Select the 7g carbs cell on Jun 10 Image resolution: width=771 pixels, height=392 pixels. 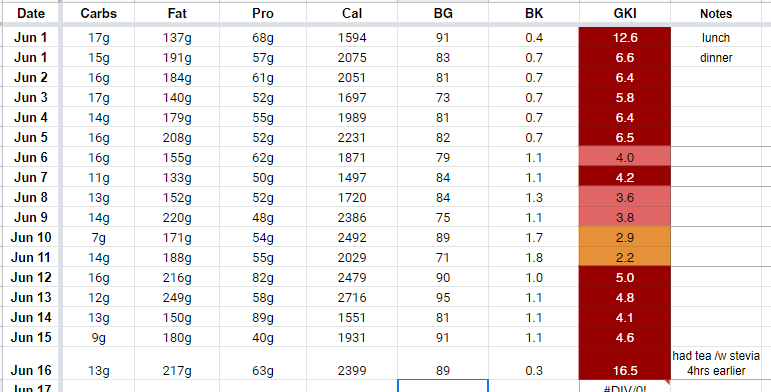point(98,237)
